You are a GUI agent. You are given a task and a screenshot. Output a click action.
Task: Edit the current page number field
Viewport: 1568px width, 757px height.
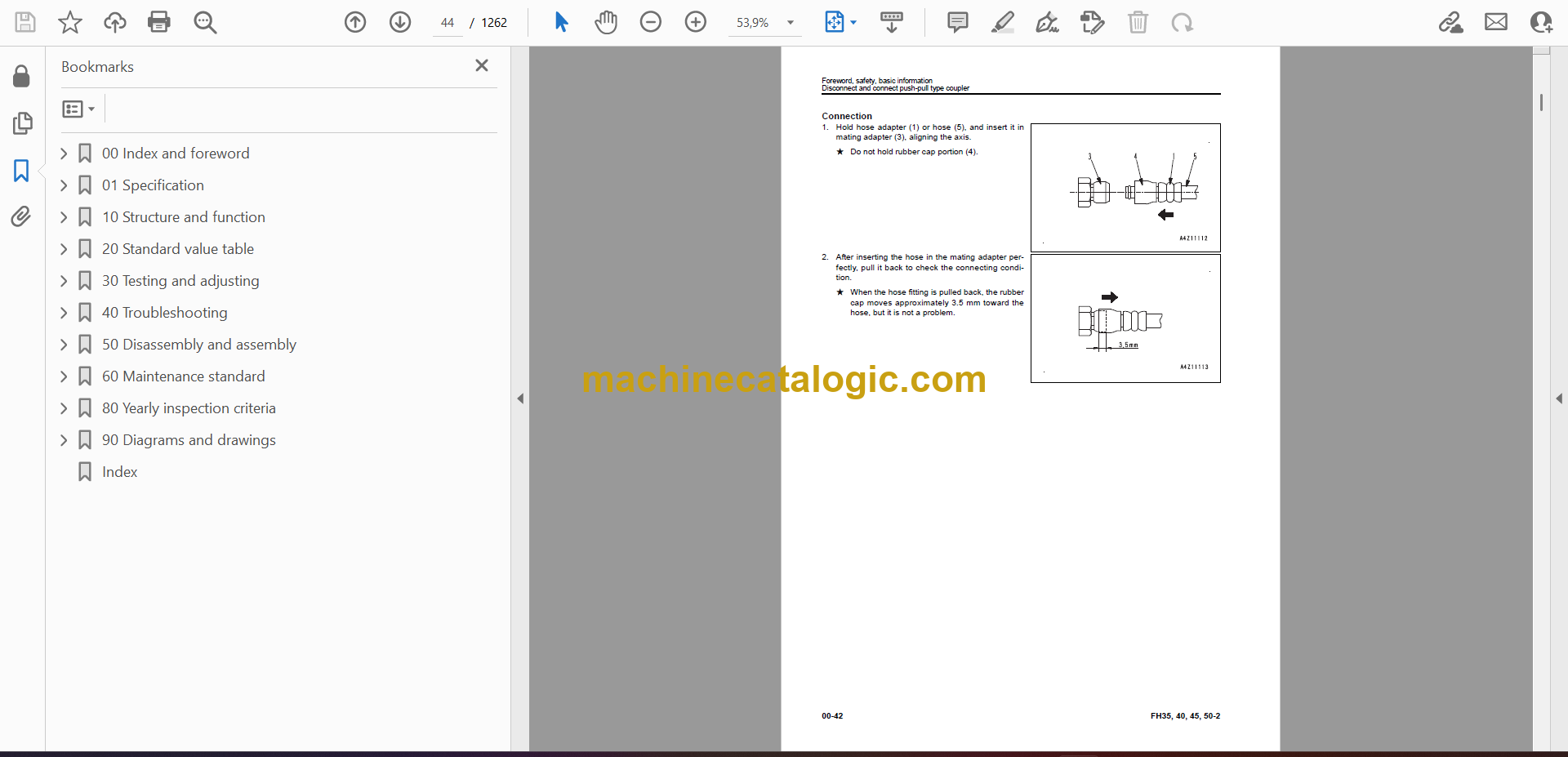tap(448, 23)
